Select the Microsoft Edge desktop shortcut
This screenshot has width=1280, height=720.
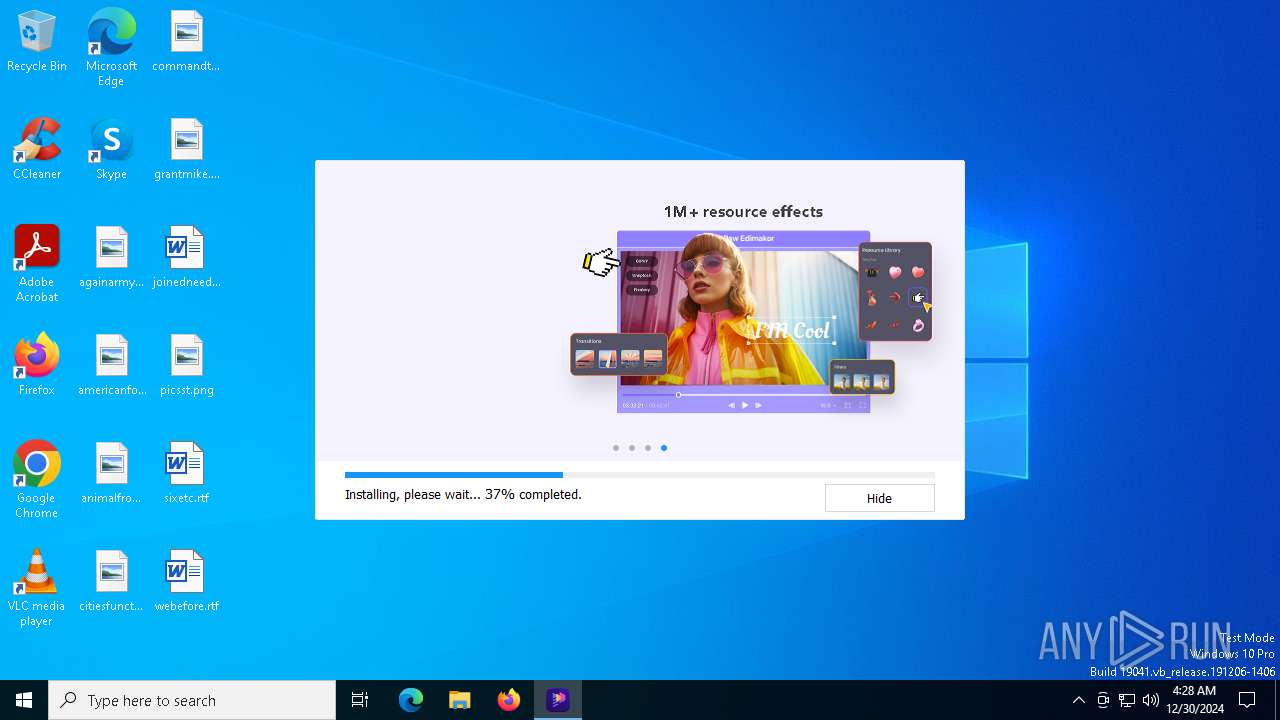[111, 47]
